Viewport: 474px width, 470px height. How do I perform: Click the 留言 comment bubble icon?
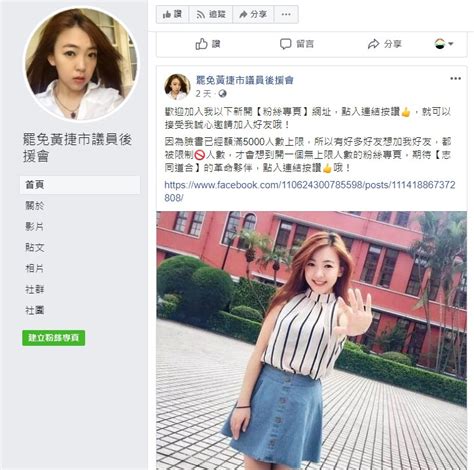(285, 44)
